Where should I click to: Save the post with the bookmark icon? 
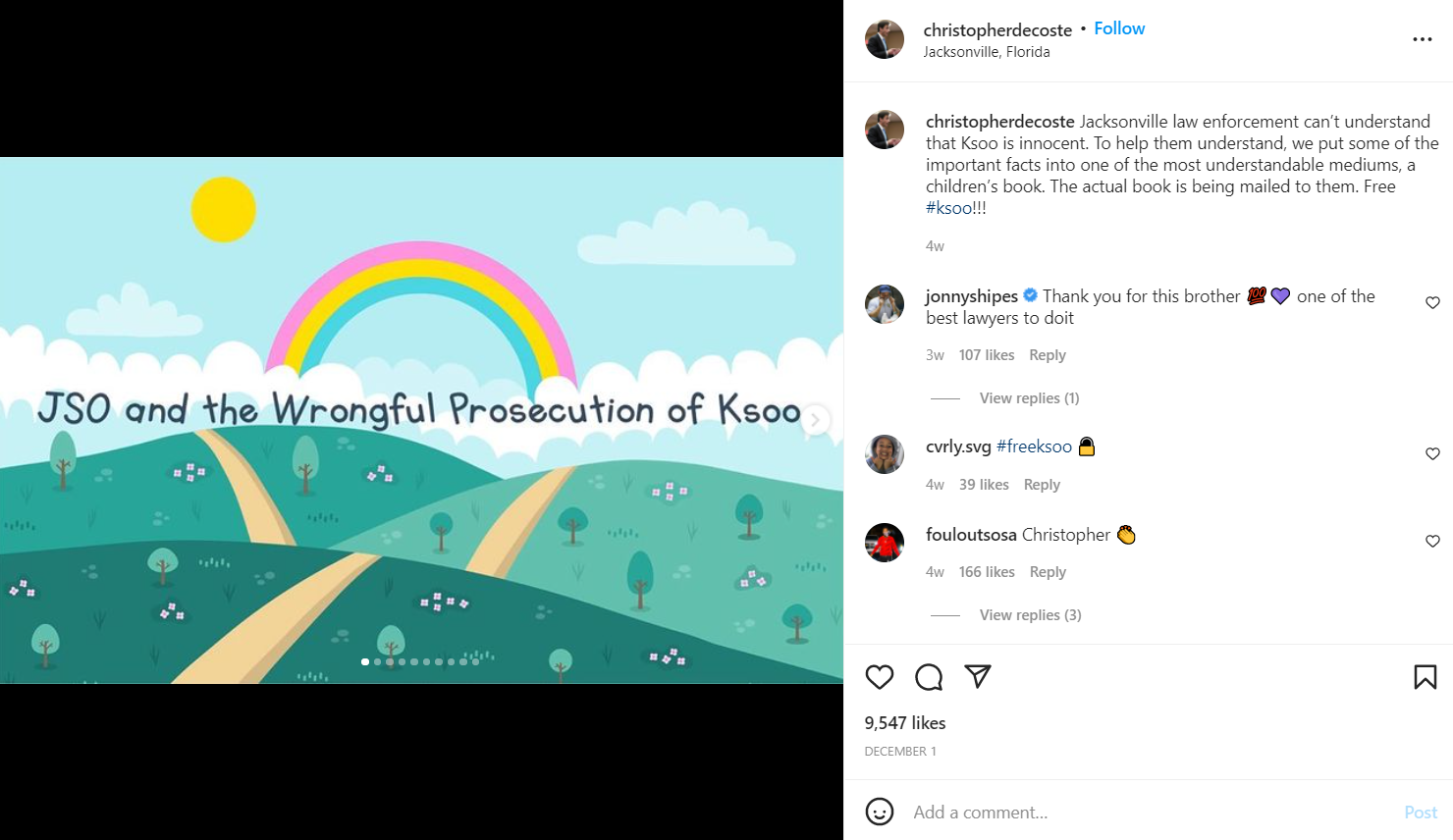(x=1426, y=677)
